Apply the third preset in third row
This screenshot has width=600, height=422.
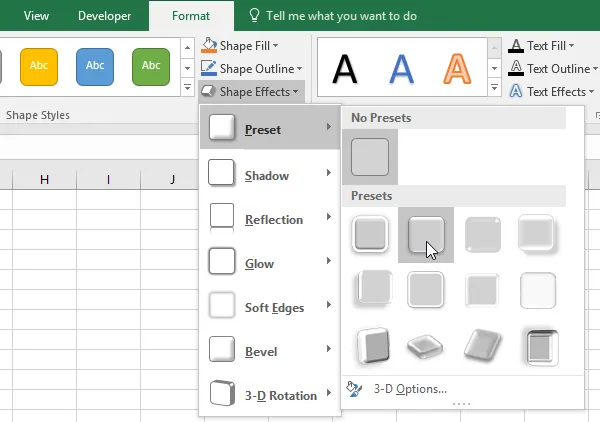pos(483,345)
